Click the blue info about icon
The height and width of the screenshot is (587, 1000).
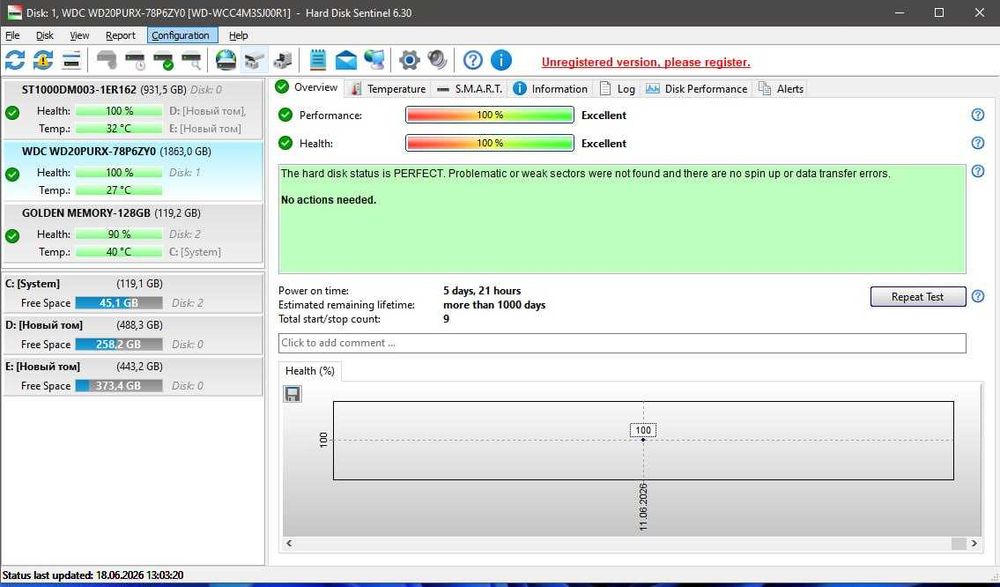tap(501, 61)
